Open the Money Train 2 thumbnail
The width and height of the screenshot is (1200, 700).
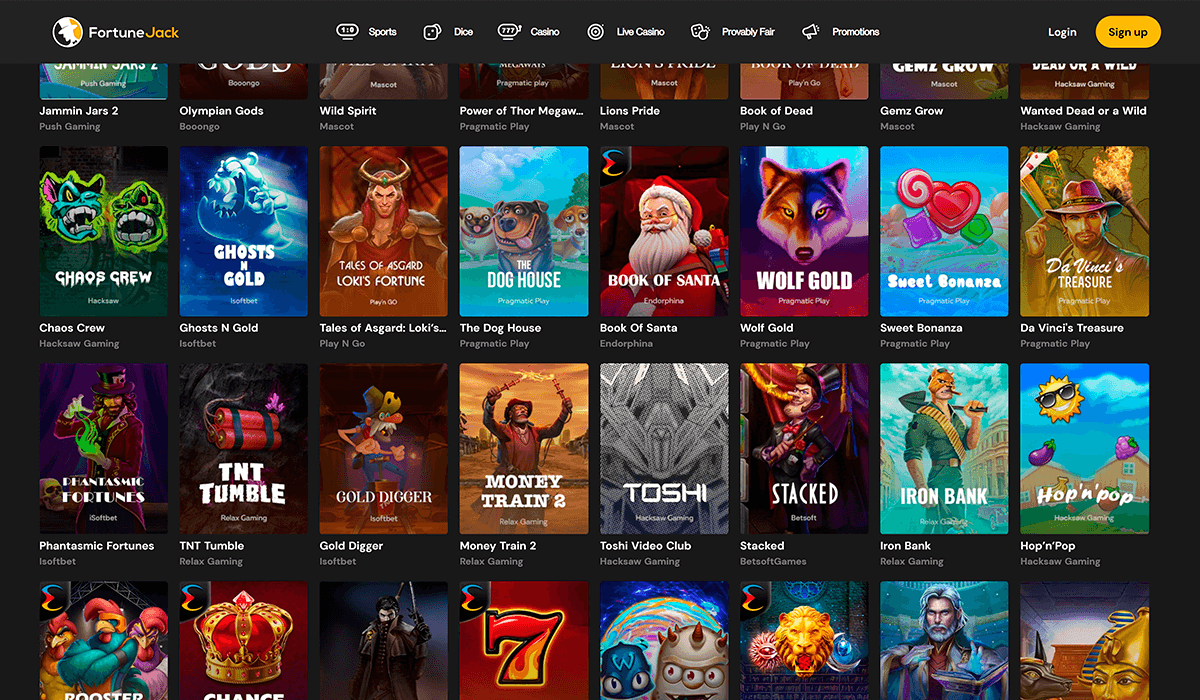[524, 449]
